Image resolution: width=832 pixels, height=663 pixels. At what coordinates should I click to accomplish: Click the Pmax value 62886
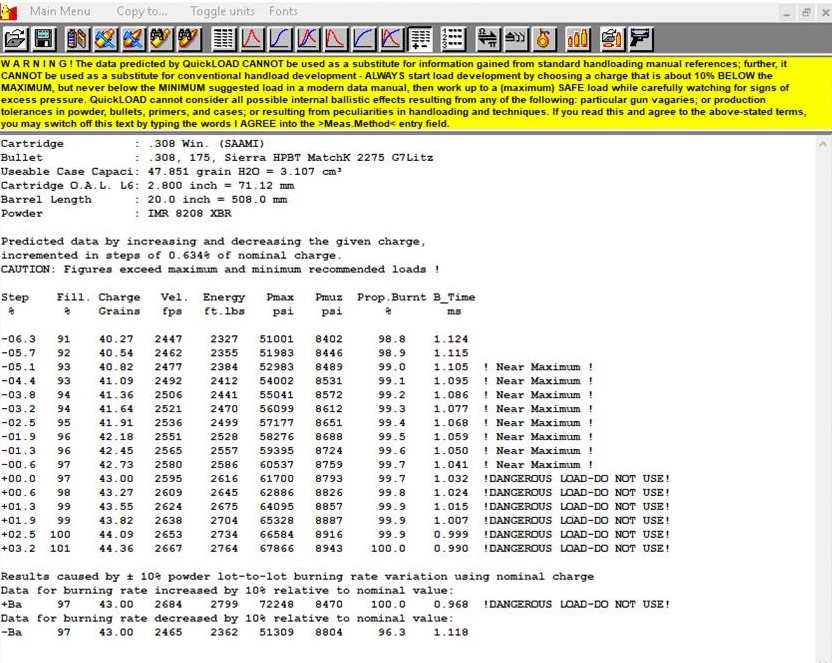click(276, 493)
